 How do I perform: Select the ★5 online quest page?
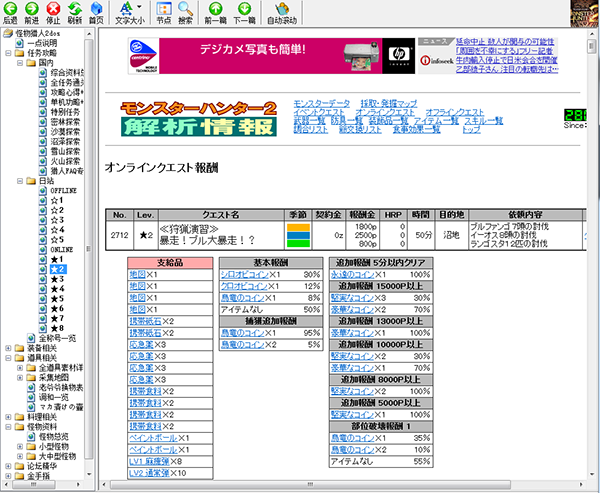pos(57,299)
